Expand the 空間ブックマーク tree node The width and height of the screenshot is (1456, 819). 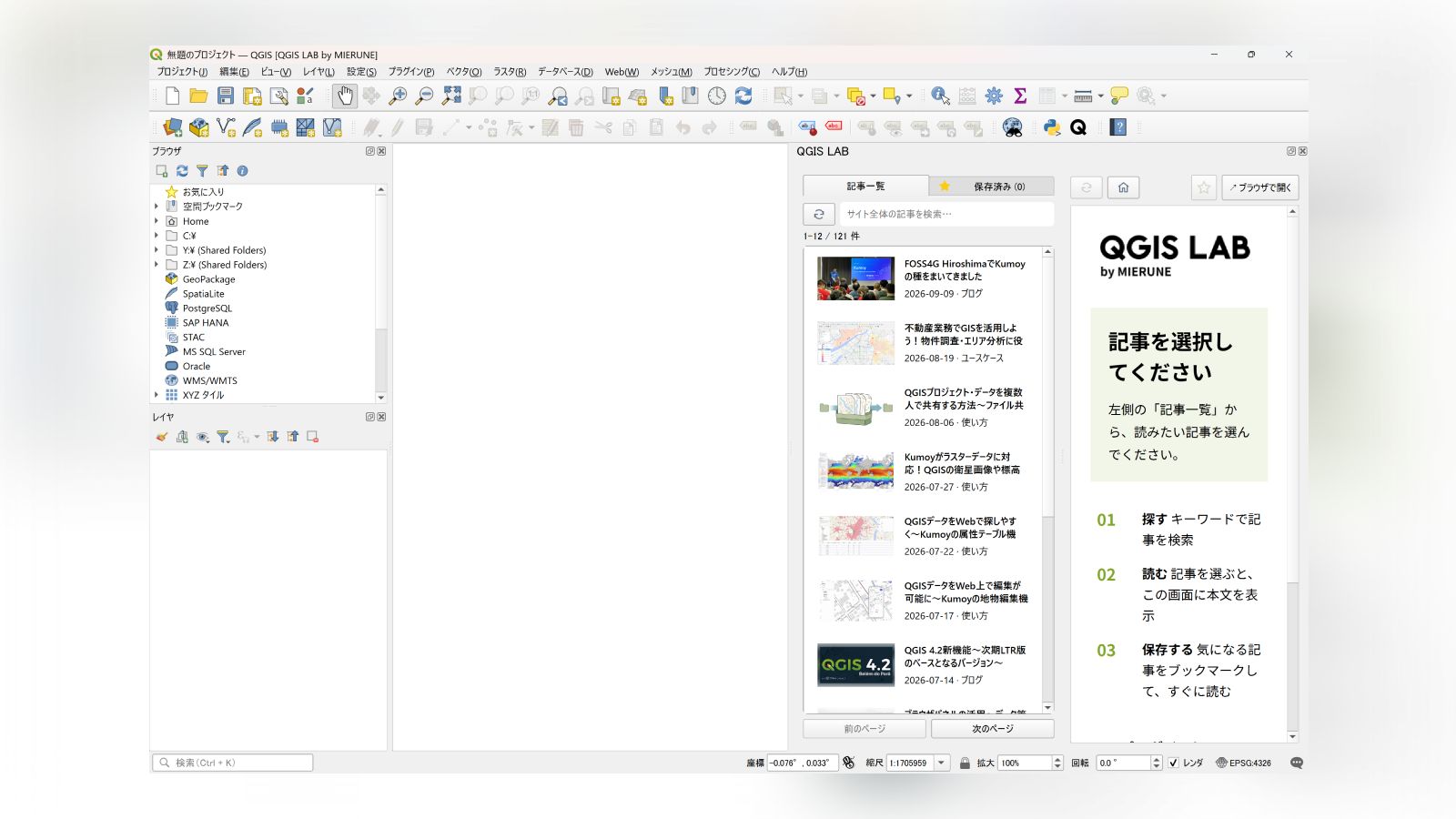pyautogui.click(x=157, y=207)
